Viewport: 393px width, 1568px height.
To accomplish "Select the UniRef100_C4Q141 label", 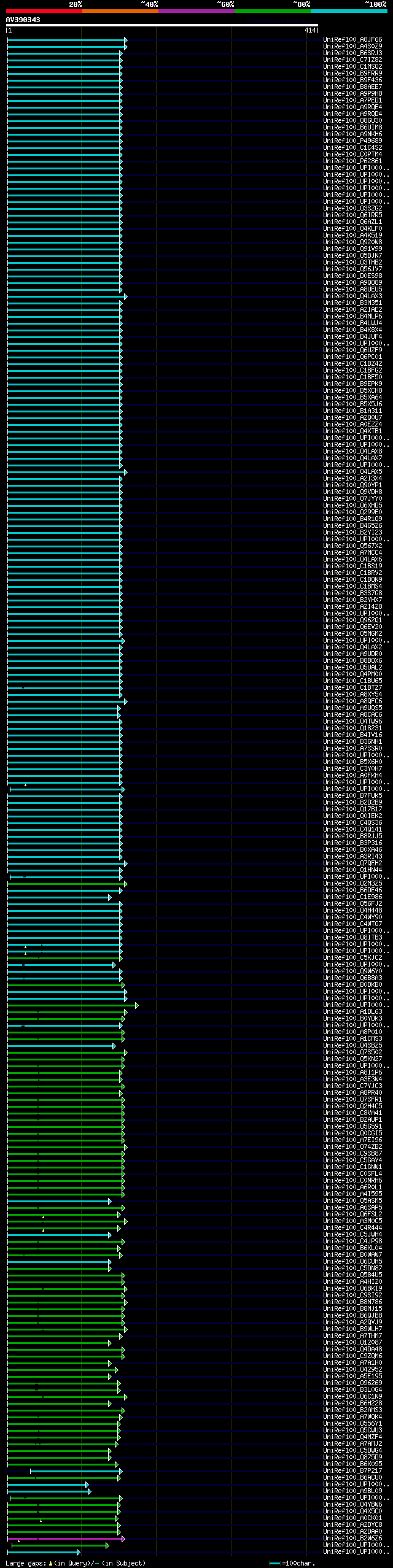I will pos(352,829).
